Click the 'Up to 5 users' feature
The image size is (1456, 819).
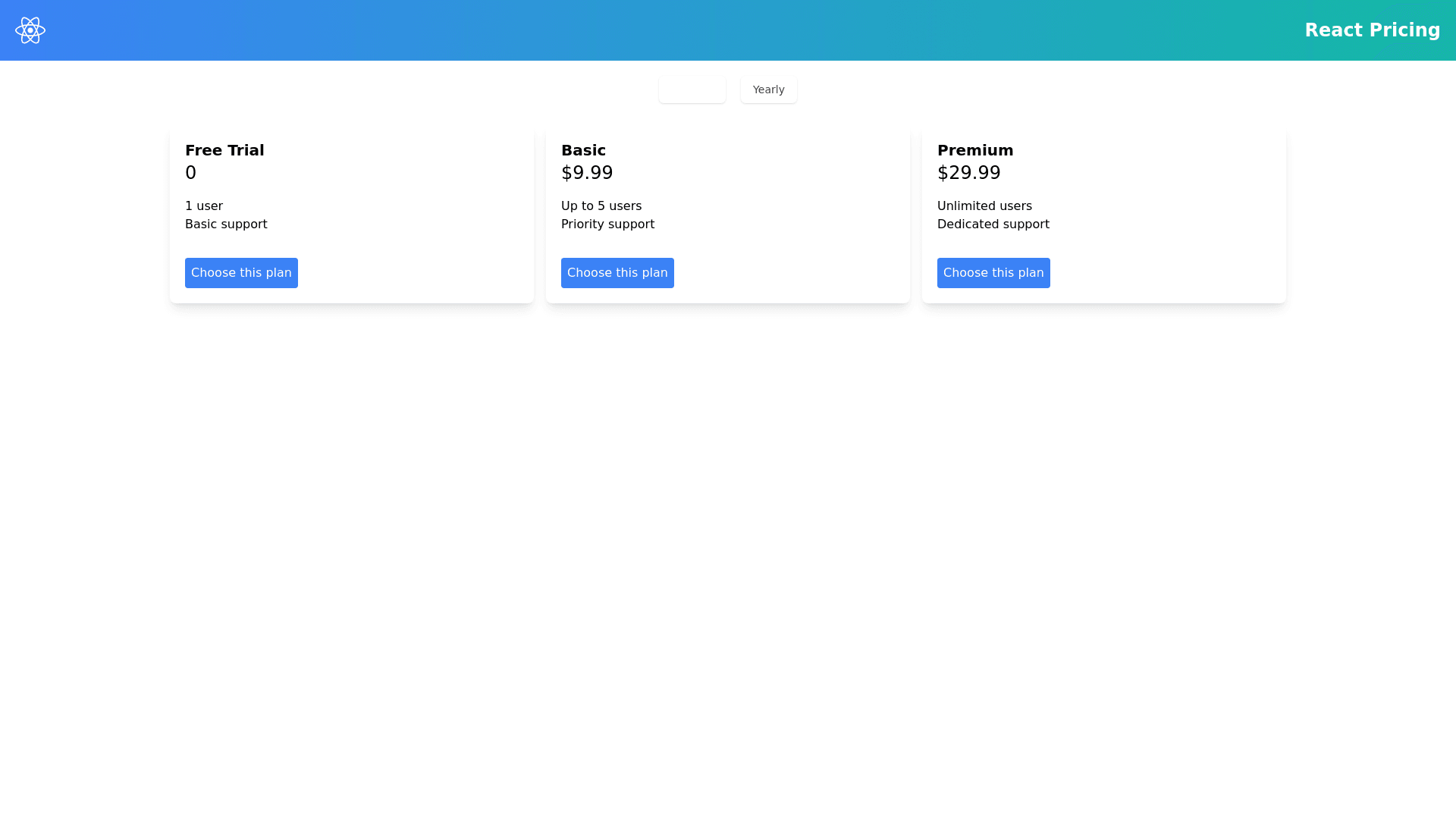coord(601,206)
